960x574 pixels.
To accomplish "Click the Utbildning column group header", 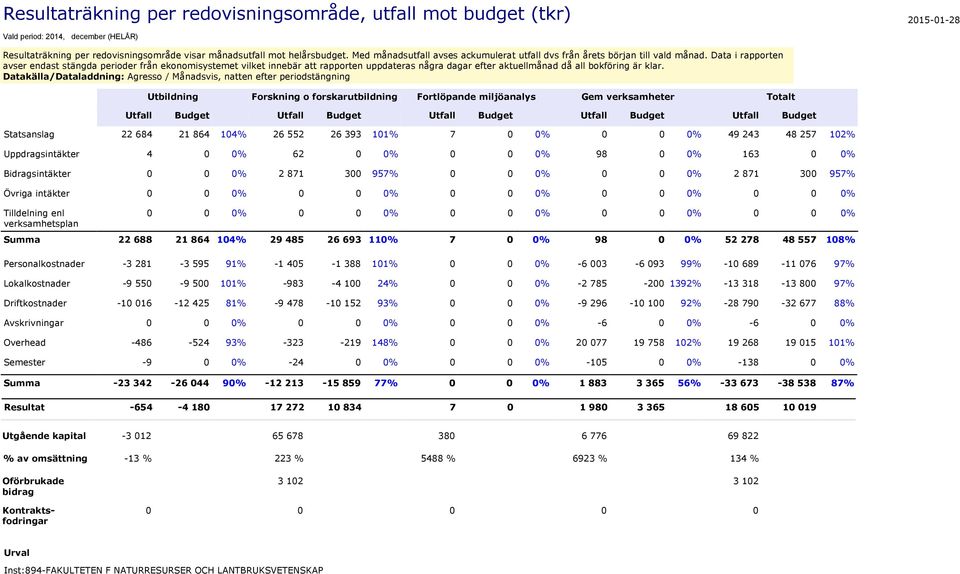I will click(173, 97).
